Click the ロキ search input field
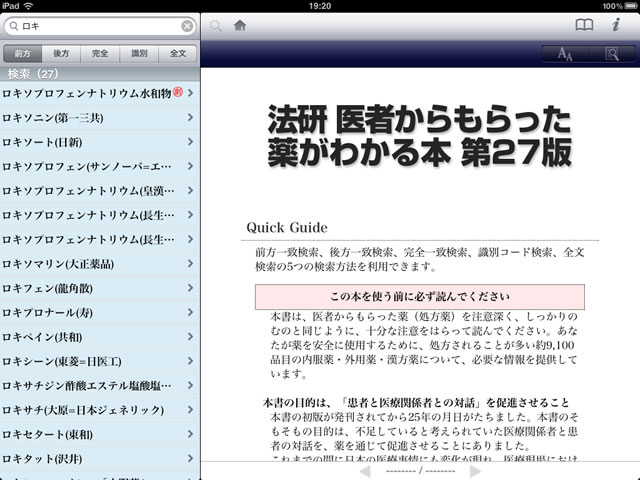Viewport: 640px width, 480px height. pos(100,26)
